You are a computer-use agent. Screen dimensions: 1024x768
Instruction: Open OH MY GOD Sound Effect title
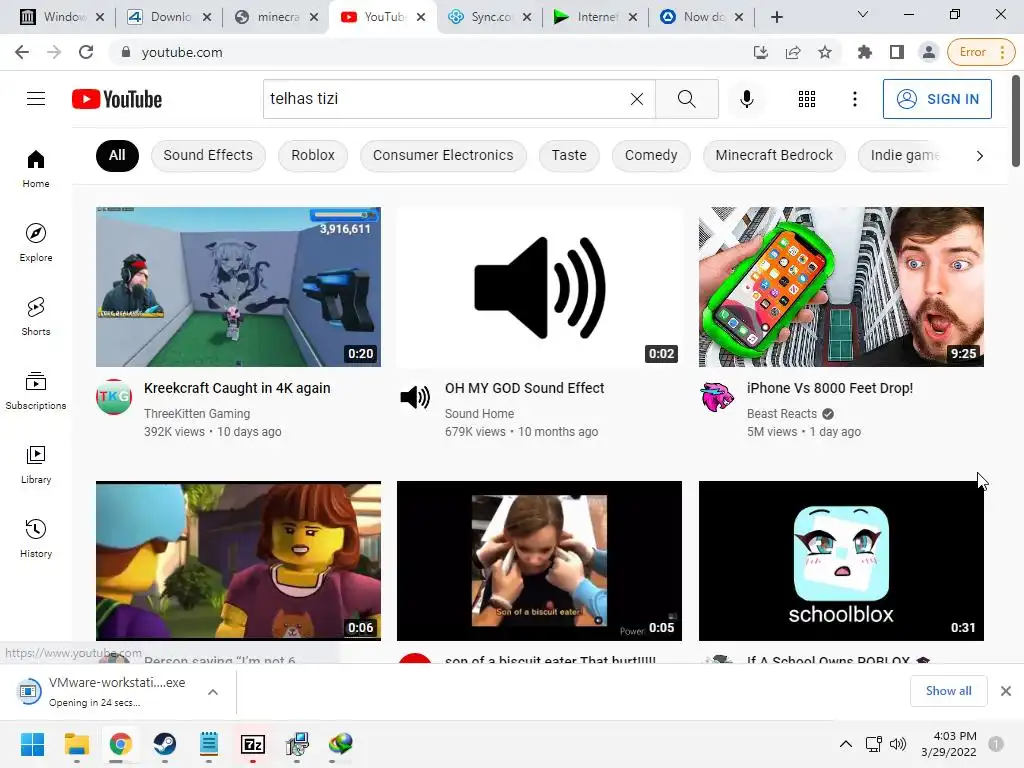(x=524, y=388)
